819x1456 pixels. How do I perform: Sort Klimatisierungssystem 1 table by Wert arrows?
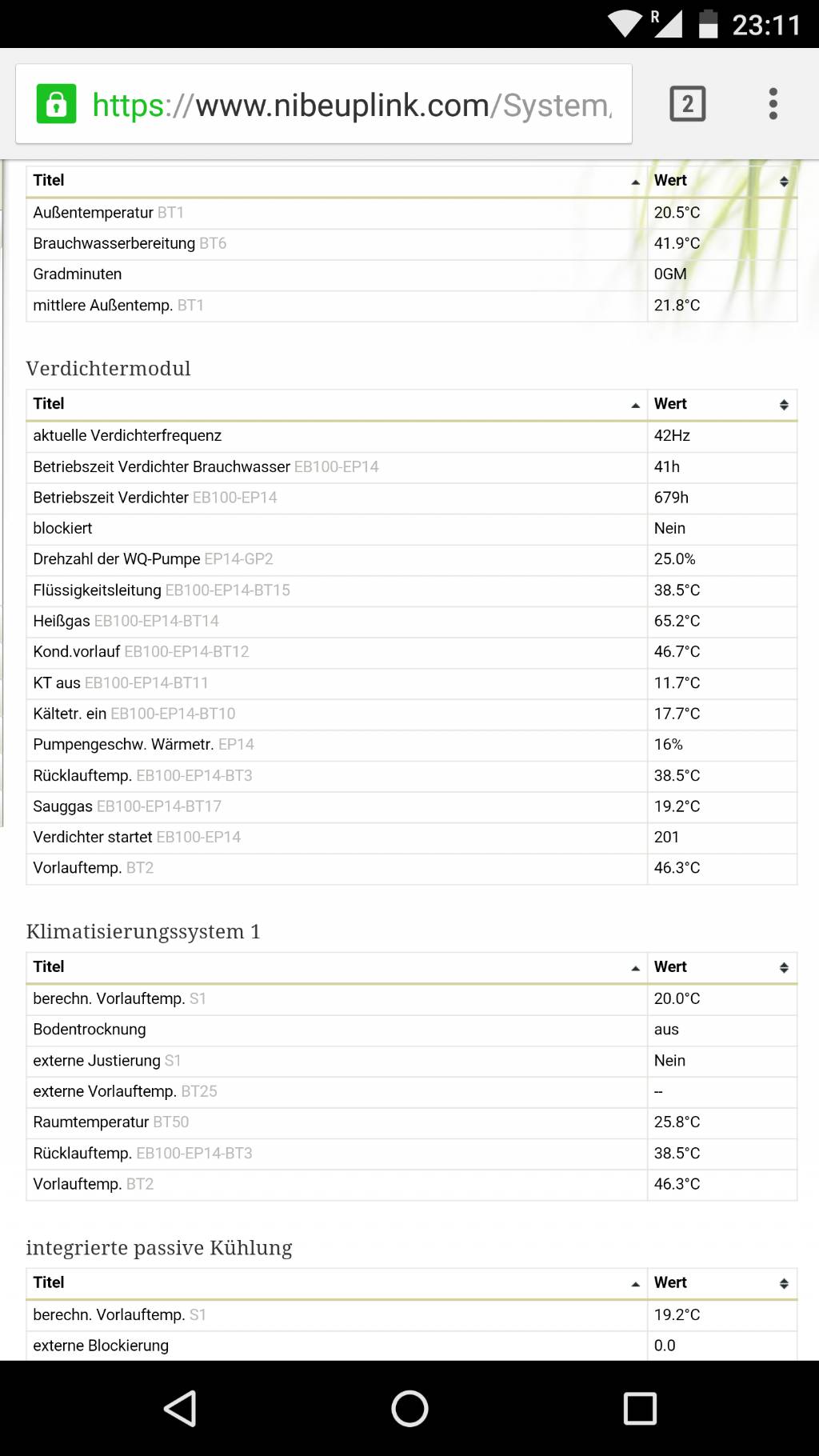coord(784,968)
